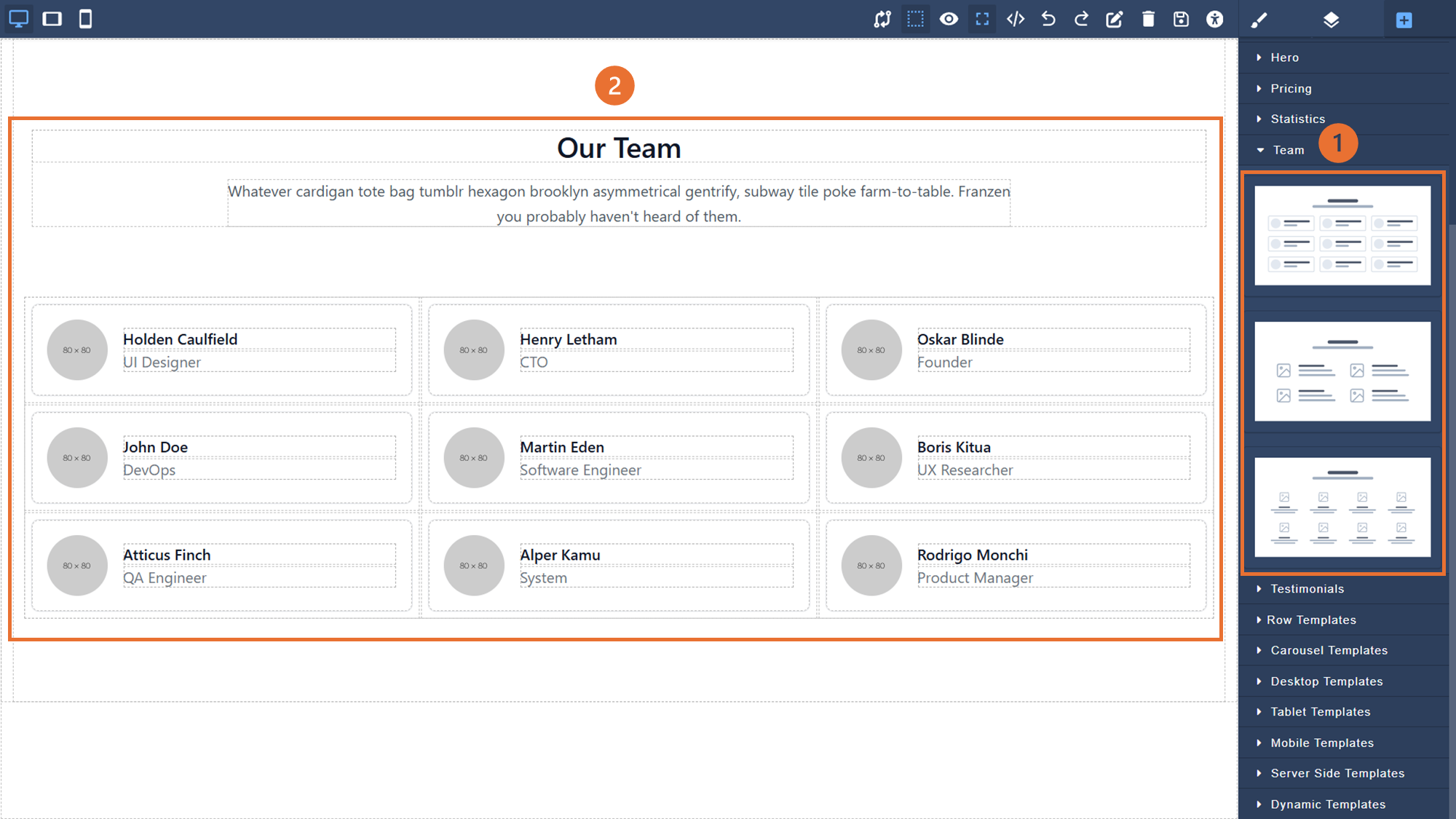Save the page with floppy icon

pos(1181,19)
